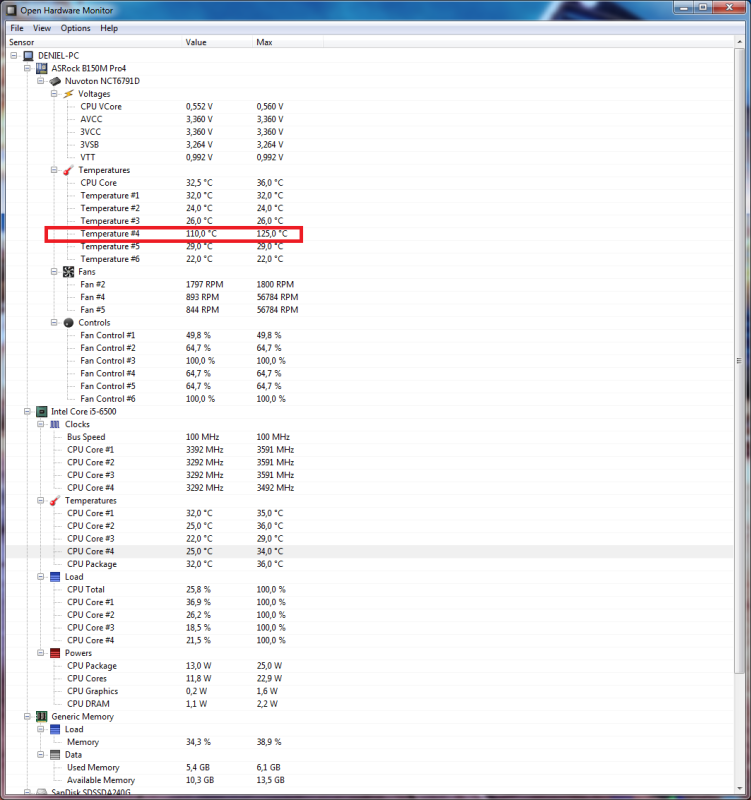Click the ASRock B150M Pro4 mainboard icon
751x800 pixels.
(42, 68)
